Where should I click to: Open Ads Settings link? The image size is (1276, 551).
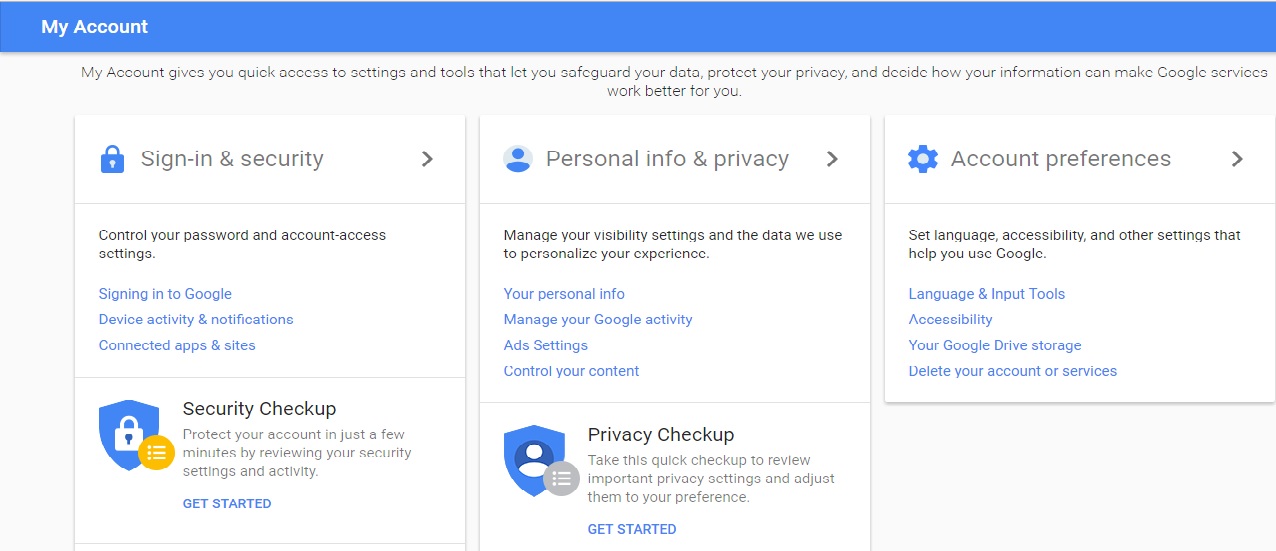tap(546, 345)
